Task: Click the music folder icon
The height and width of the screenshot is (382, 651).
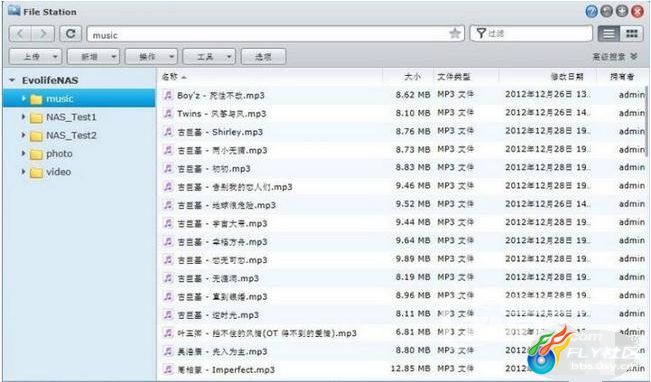Action: pyautogui.click(x=36, y=99)
